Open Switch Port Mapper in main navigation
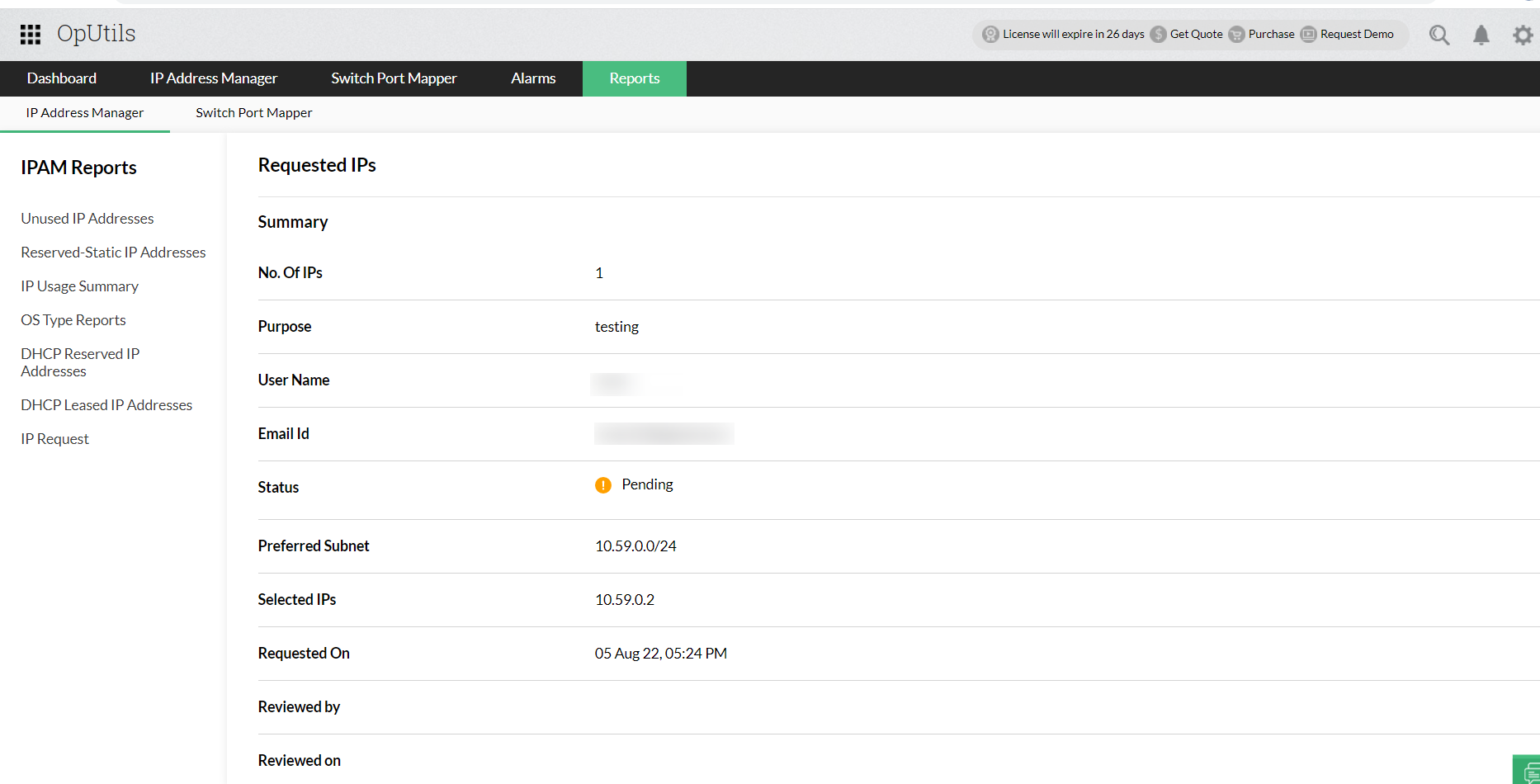Screen dimensions: 1540x784 [x=394, y=78]
